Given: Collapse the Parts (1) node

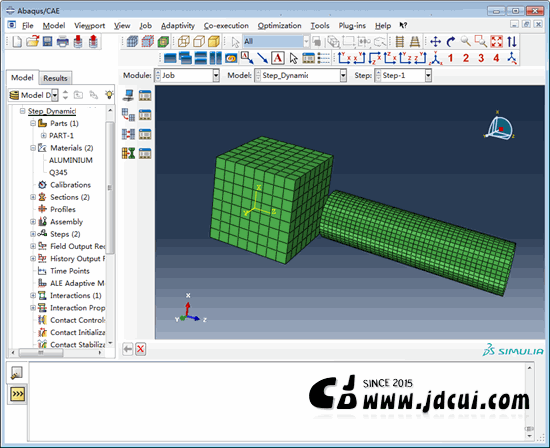Looking at the screenshot, I should pos(33,123).
